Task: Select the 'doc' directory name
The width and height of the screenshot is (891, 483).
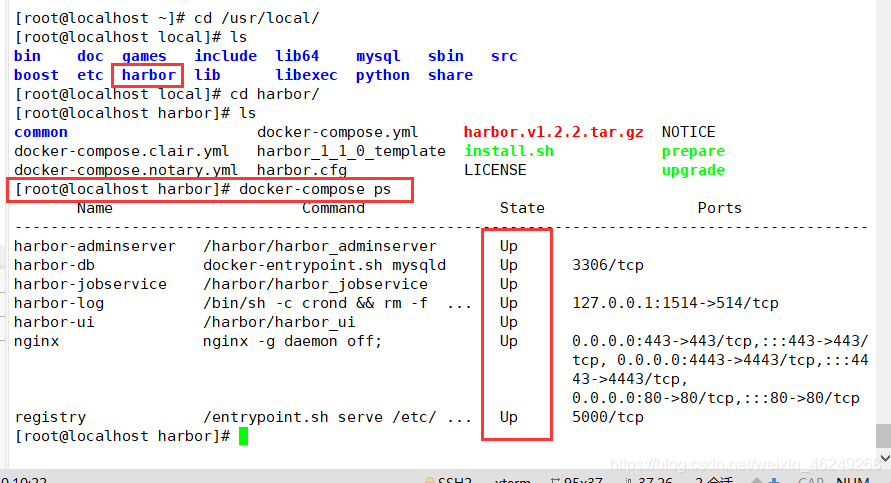Action: point(90,56)
